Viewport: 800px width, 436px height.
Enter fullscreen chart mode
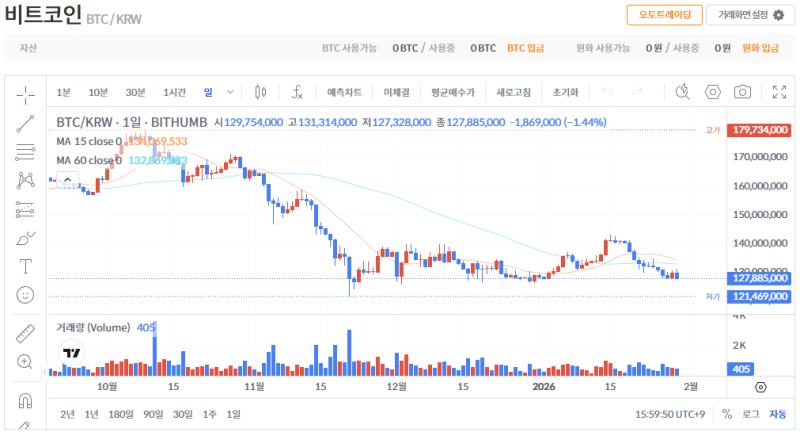780,92
